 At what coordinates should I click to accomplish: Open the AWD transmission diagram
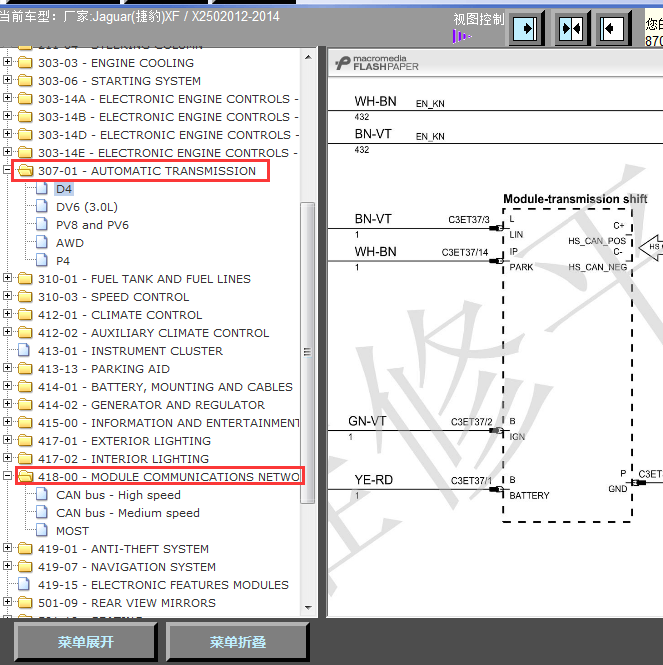70,243
